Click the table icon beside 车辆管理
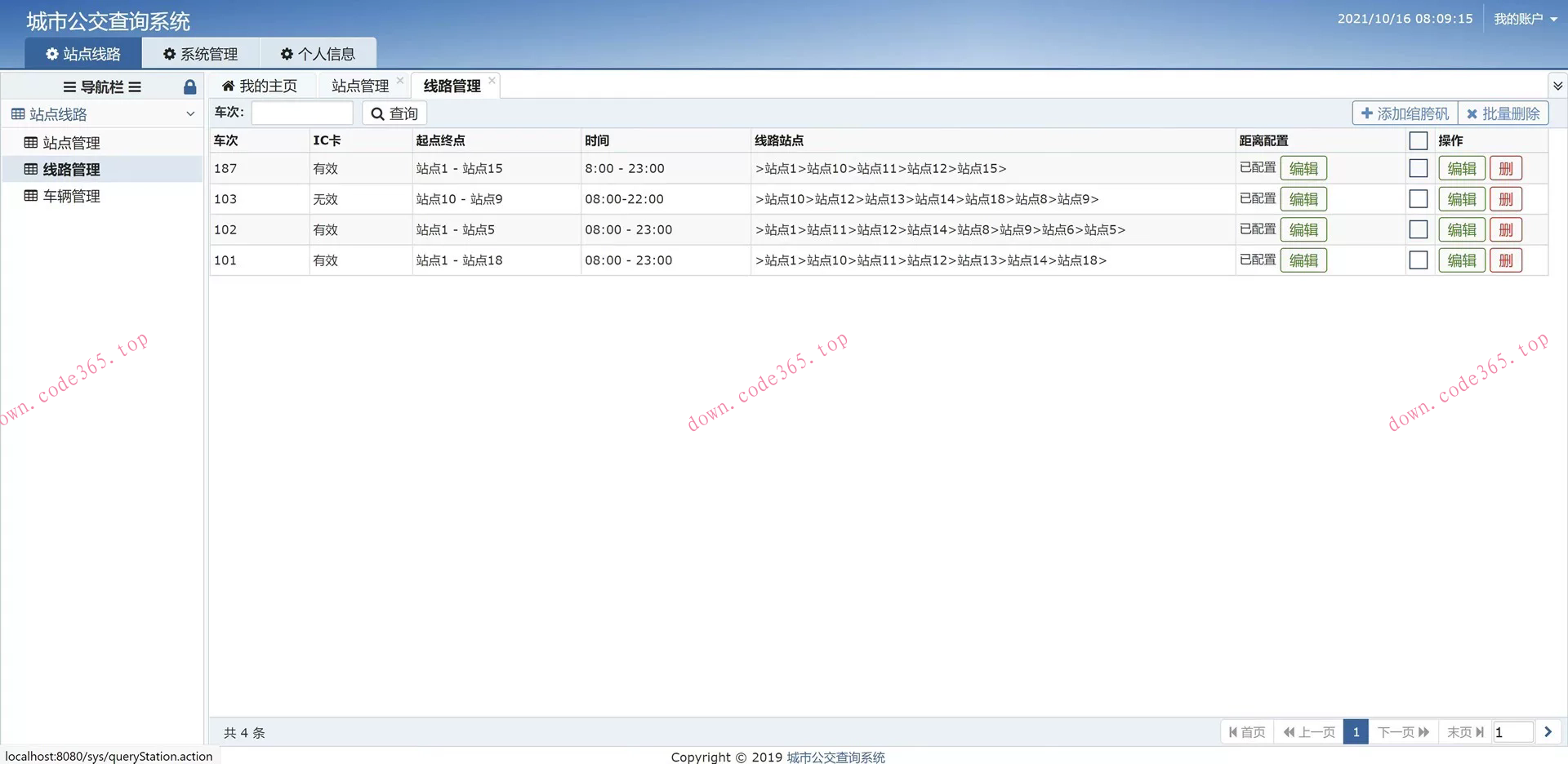The height and width of the screenshot is (764, 1568). (31, 196)
